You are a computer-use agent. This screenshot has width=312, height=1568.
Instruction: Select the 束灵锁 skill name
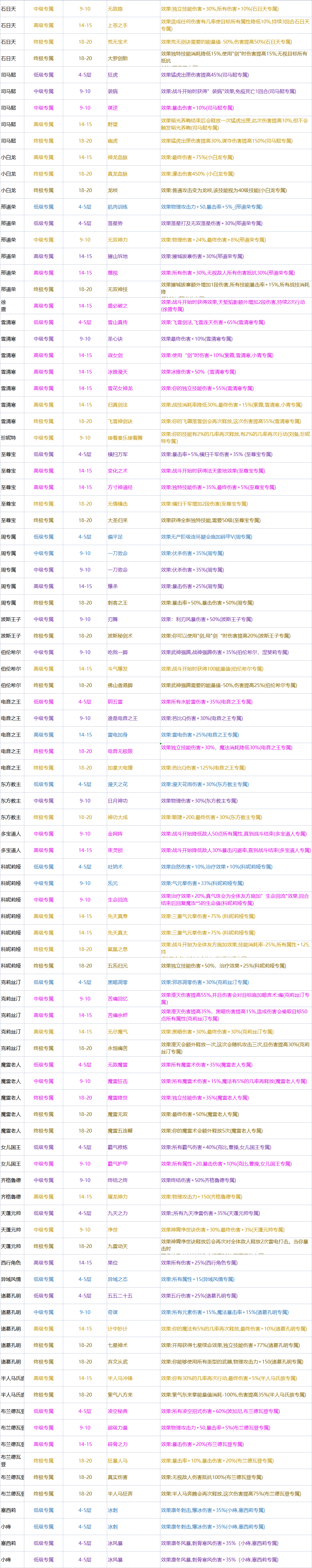coord(115,850)
